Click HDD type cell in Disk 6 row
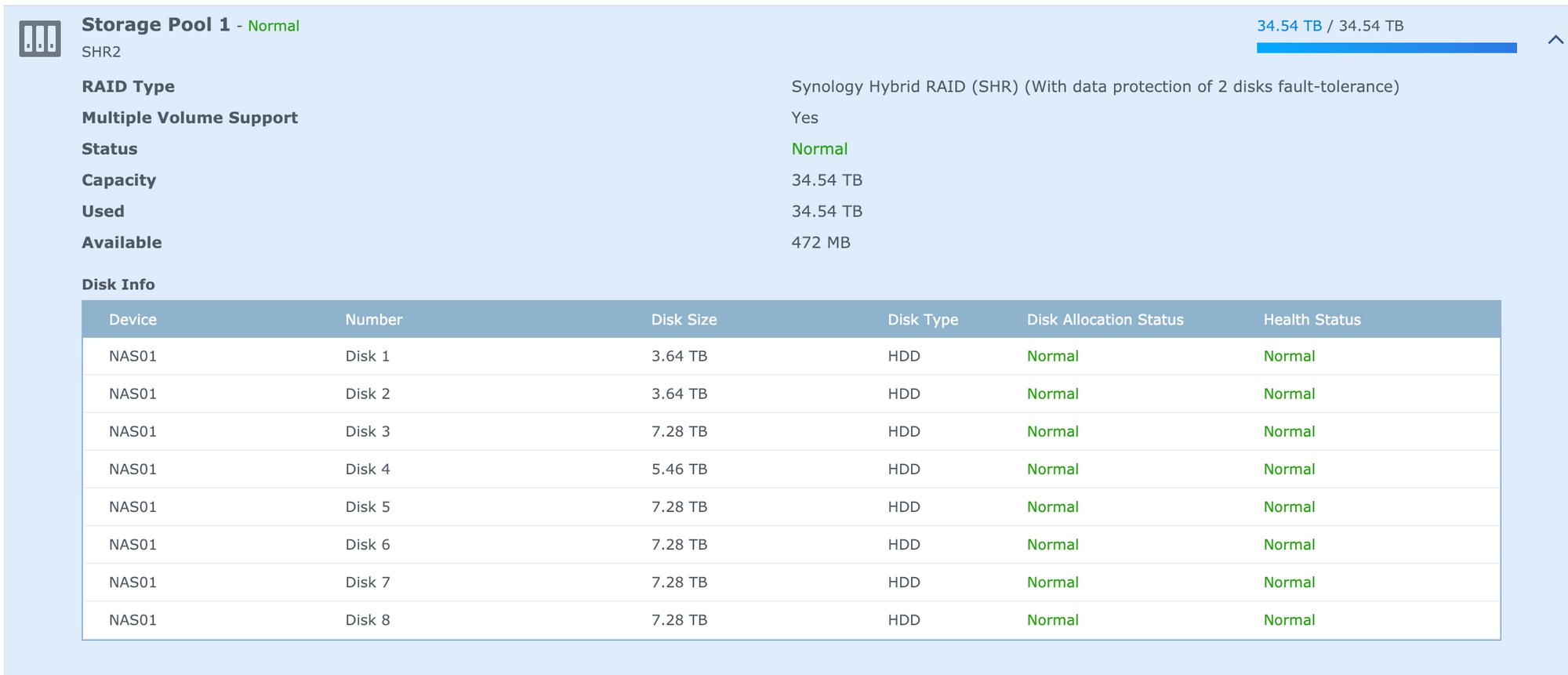The width and height of the screenshot is (1568, 675). coord(904,545)
